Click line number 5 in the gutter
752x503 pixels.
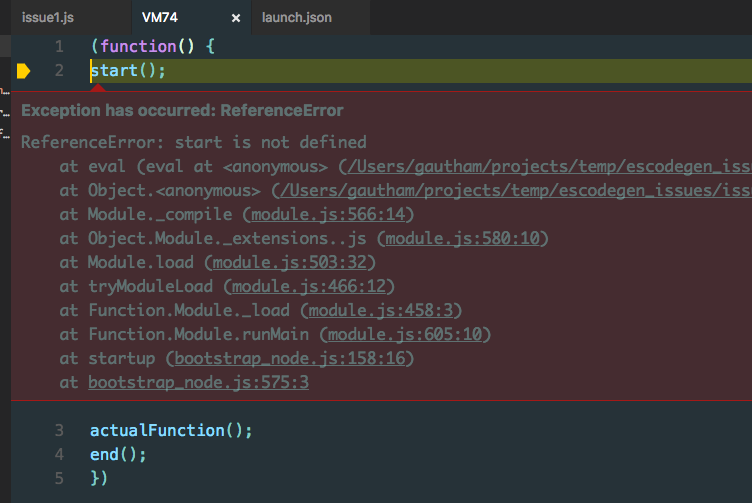(59, 478)
